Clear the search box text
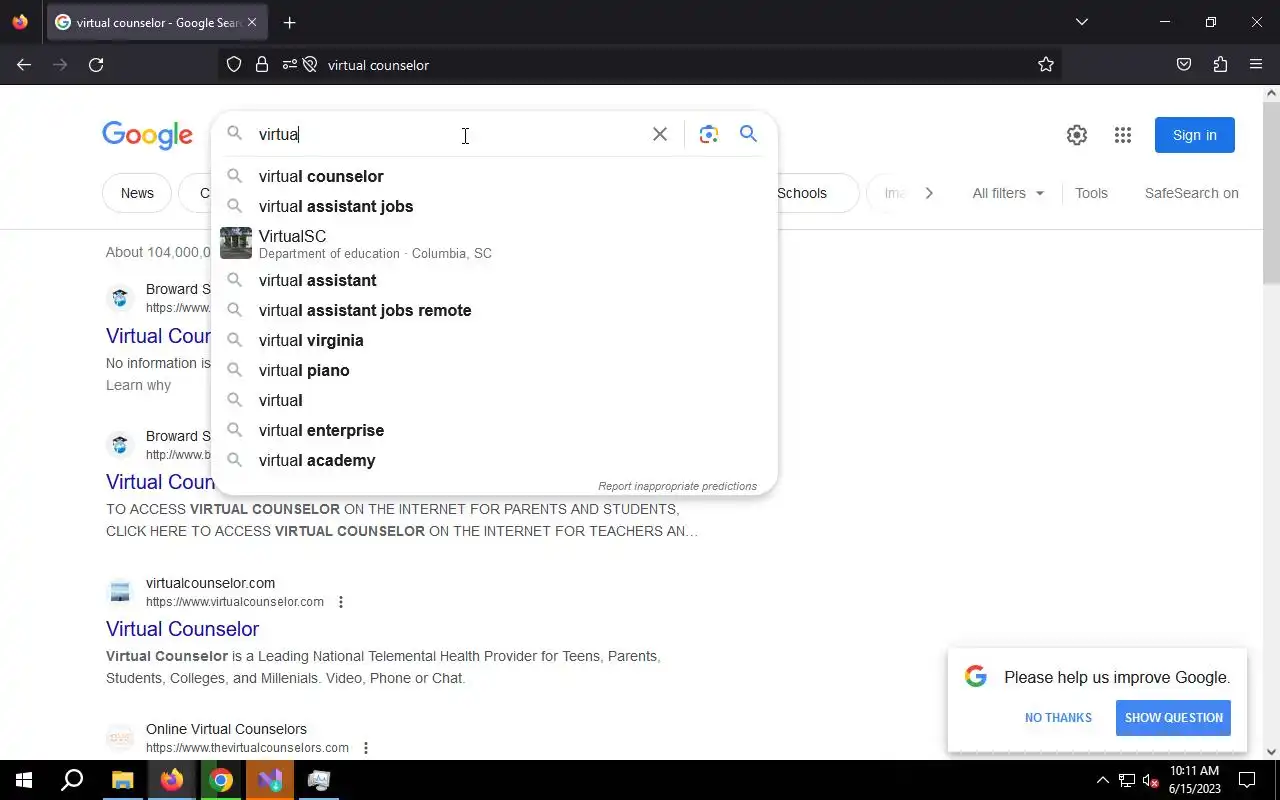 pos(660,134)
